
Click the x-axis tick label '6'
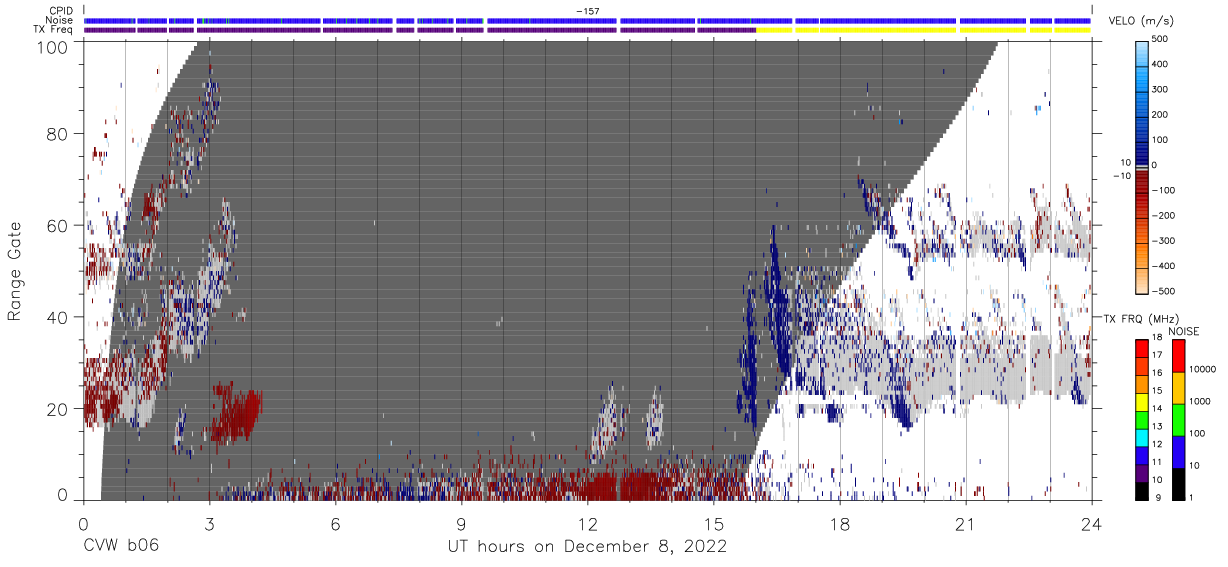(x=335, y=523)
